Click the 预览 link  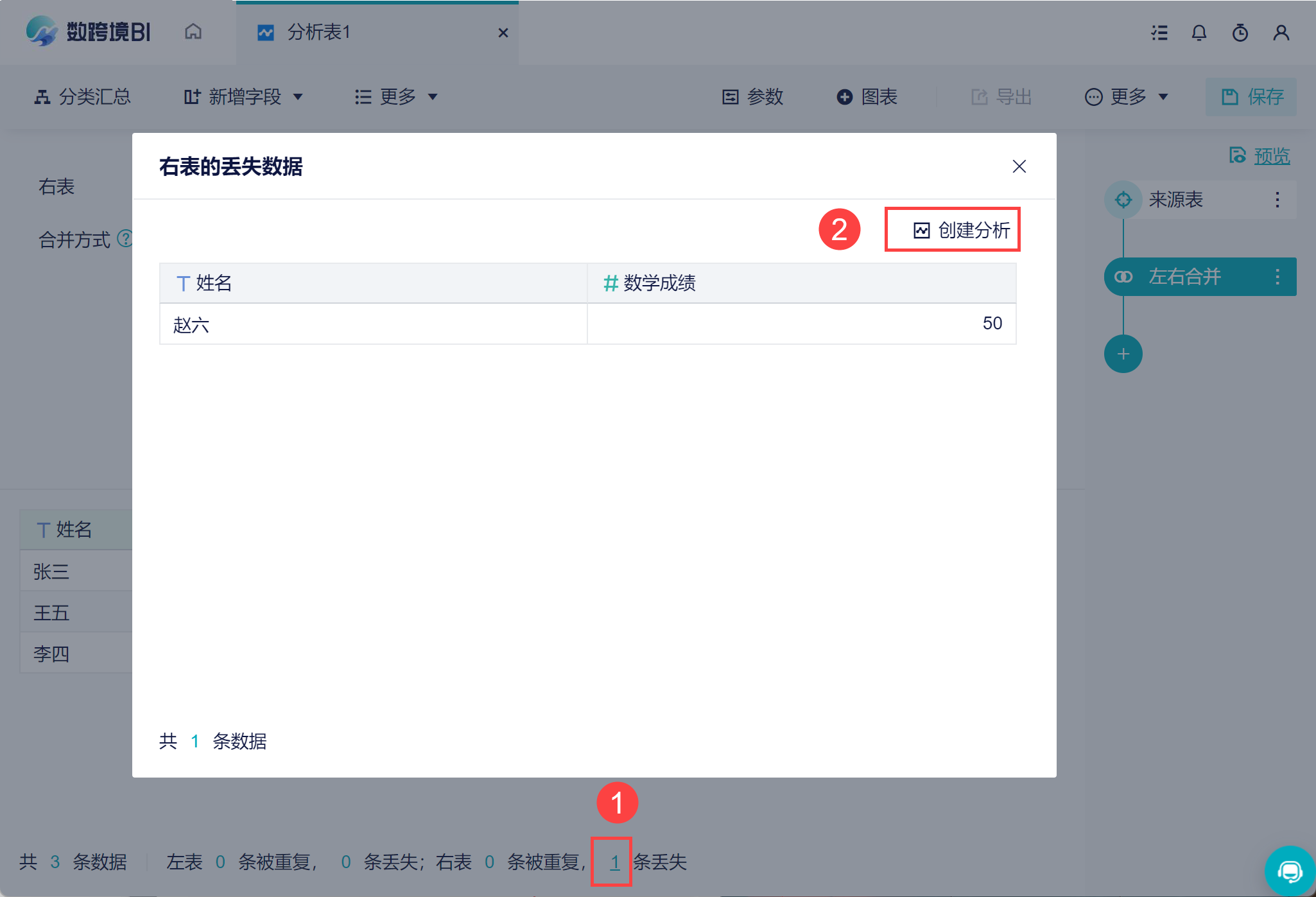(1271, 156)
